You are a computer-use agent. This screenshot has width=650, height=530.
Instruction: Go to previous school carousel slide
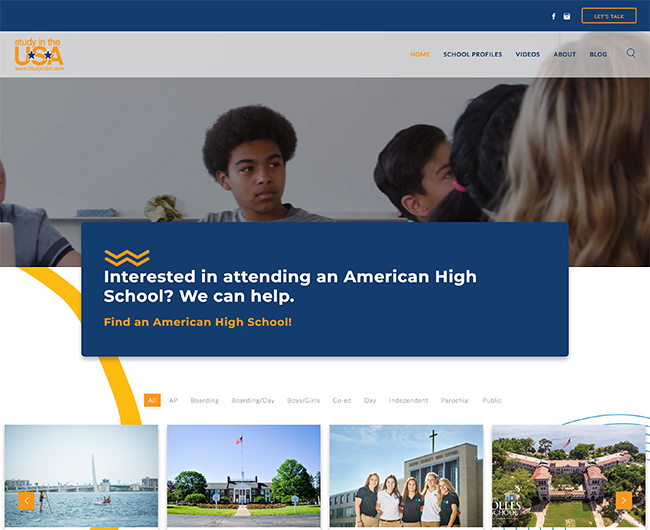coord(26,501)
